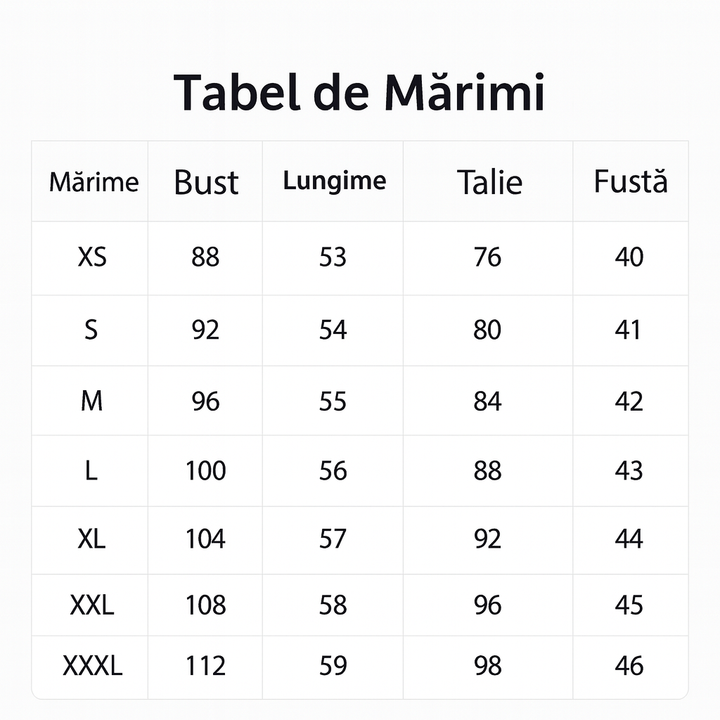Select the L size row label
720x720 pixels.
91,470
